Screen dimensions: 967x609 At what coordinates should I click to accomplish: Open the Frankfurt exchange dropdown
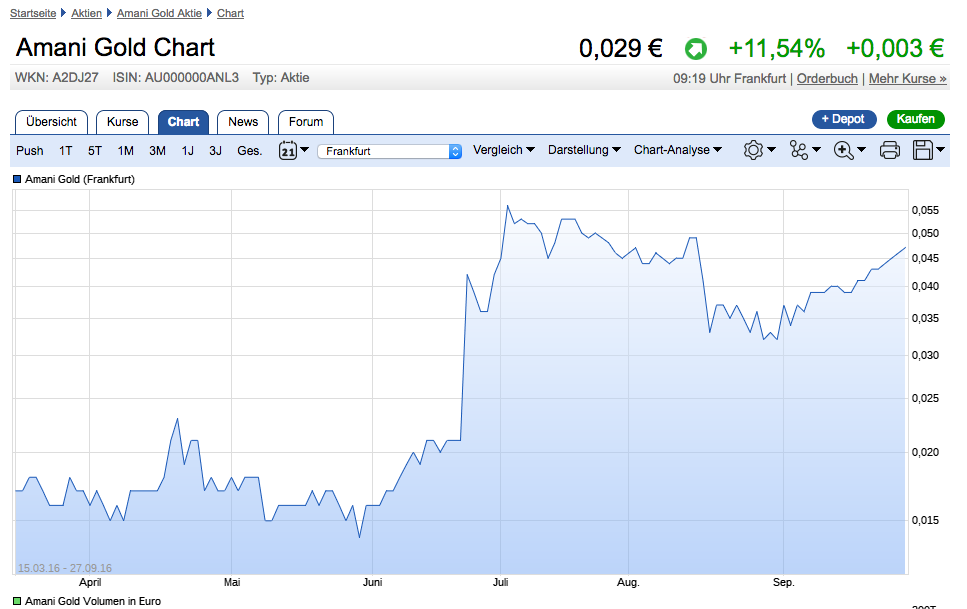pos(389,151)
